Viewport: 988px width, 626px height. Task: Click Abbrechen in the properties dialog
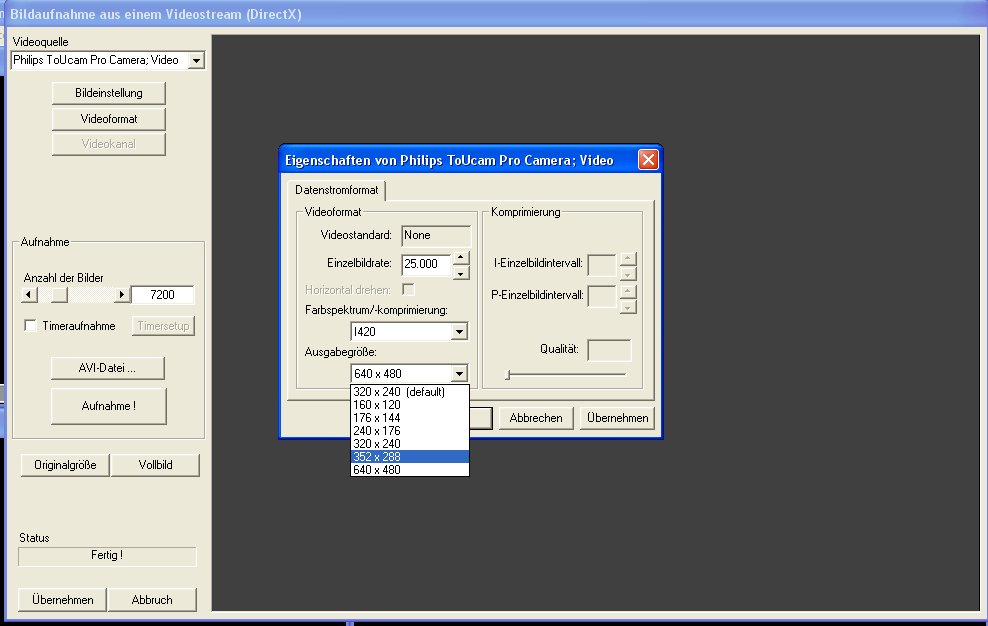(x=537, y=418)
